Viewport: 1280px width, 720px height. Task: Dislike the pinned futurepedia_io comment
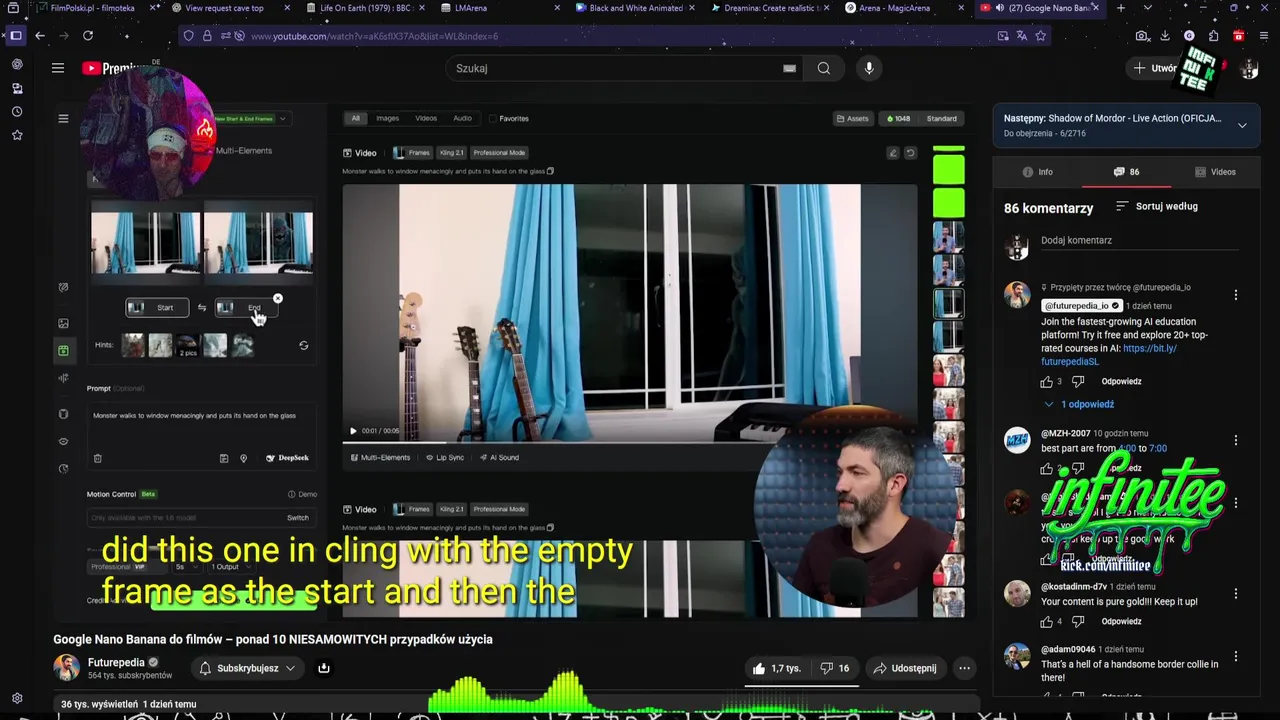(1078, 381)
